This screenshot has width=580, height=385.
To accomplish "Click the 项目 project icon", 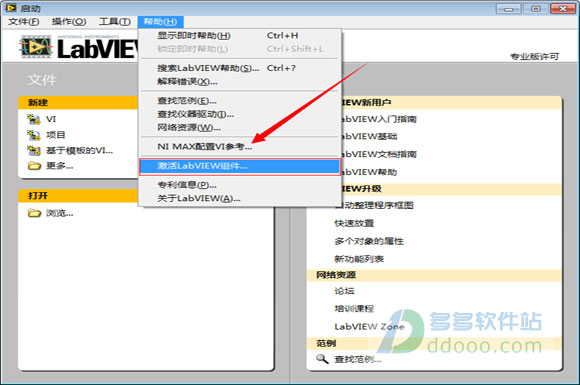I will pyautogui.click(x=34, y=135).
